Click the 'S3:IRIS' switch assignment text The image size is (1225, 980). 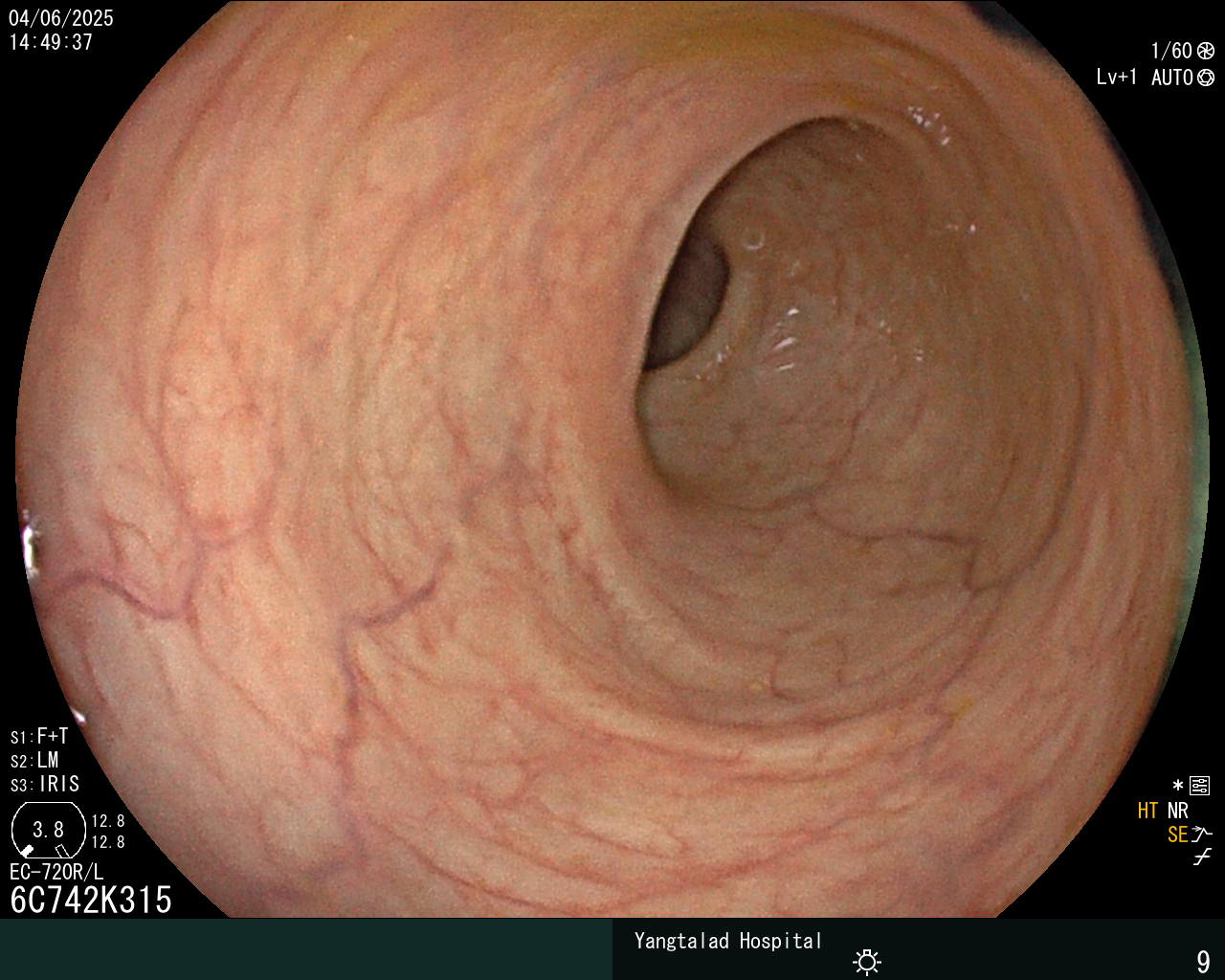click(45, 784)
